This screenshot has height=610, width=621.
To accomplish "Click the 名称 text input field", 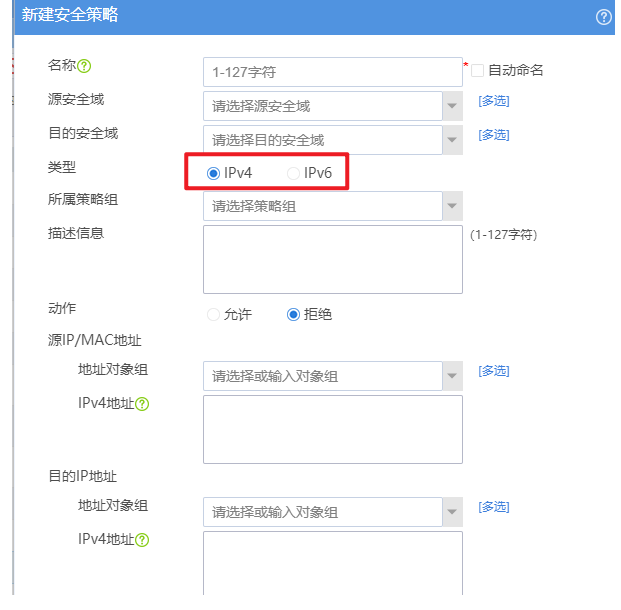I will (x=332, y=72).
